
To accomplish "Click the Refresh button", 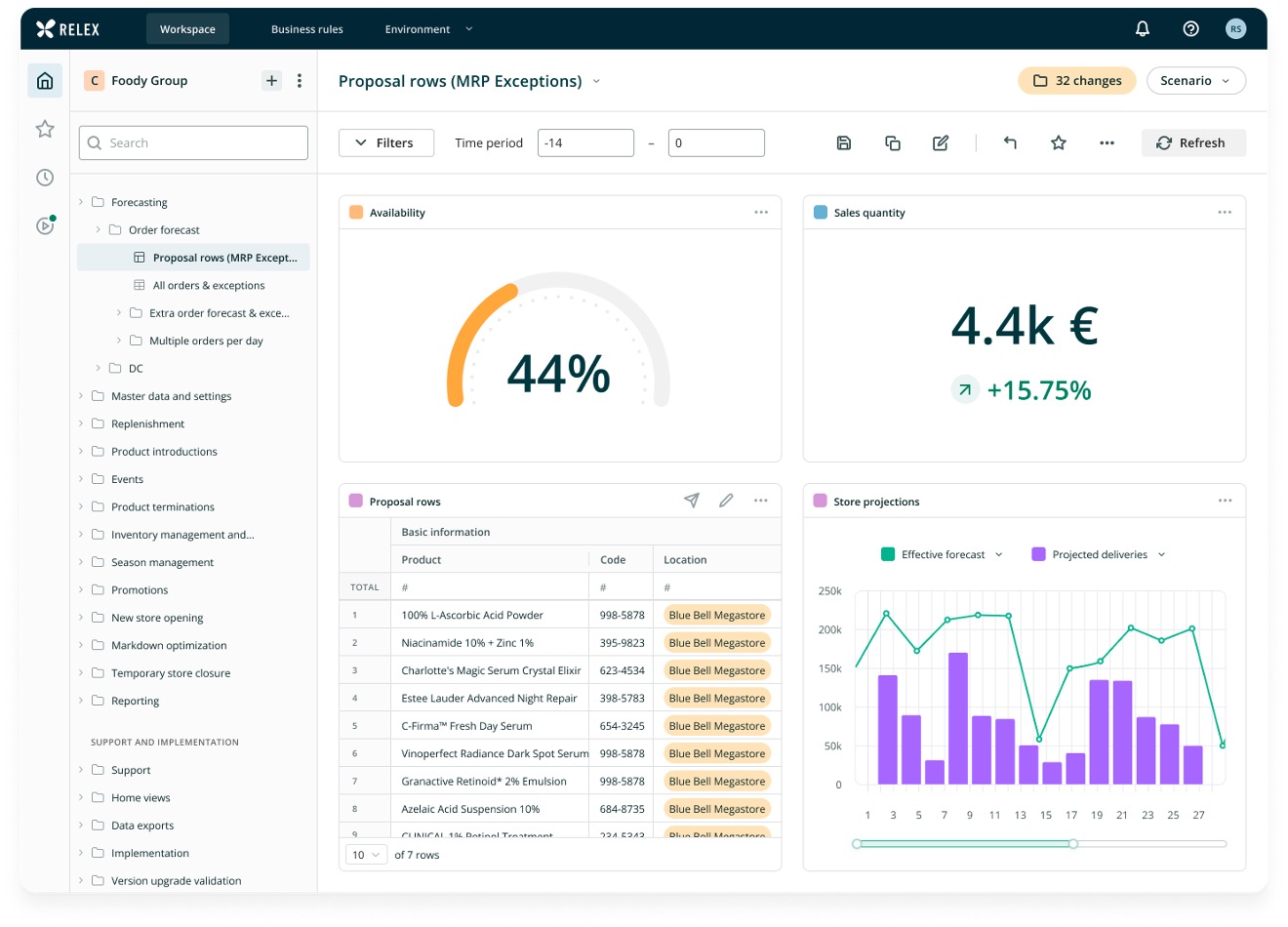I will pyautogui.click(x=1193, y=143).
